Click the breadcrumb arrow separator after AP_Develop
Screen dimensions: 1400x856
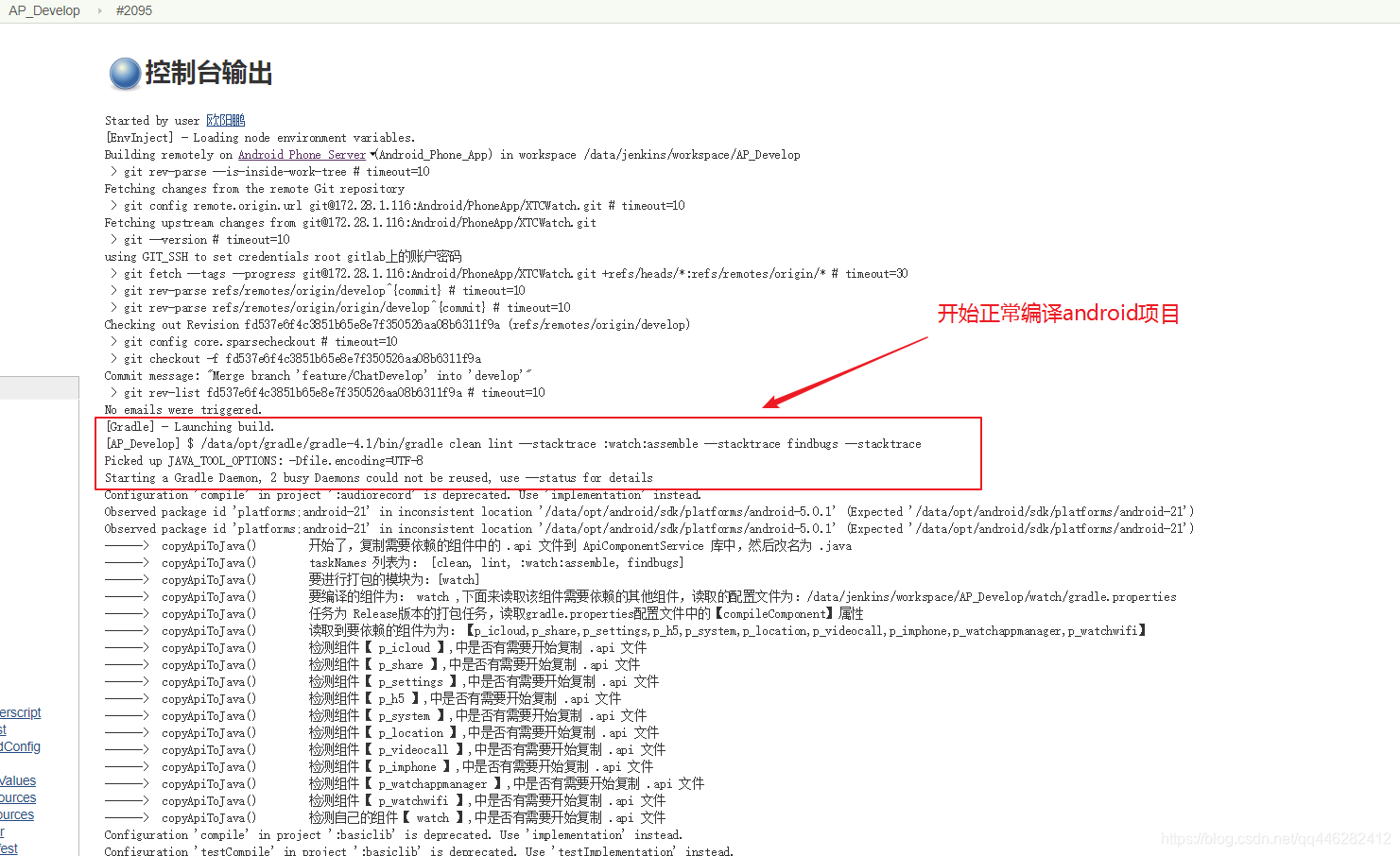coord(99,11)
